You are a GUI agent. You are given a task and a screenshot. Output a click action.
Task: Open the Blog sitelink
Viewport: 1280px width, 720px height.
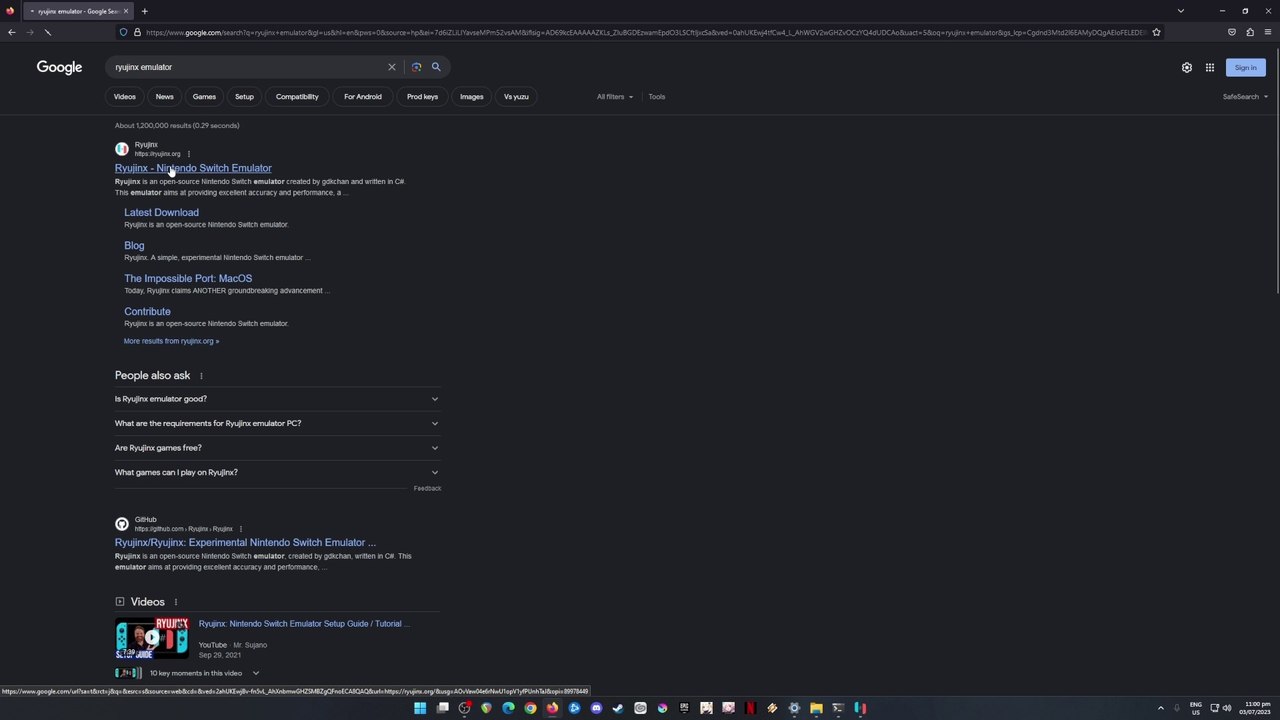pos(134,246)
